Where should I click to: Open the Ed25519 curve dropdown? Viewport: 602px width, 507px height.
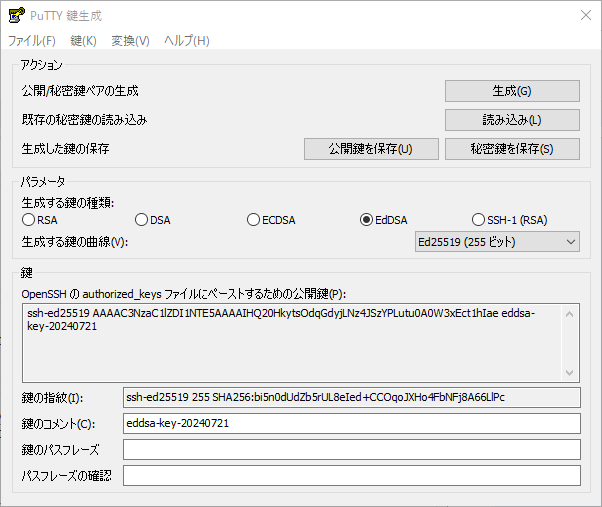pos(497,242)
